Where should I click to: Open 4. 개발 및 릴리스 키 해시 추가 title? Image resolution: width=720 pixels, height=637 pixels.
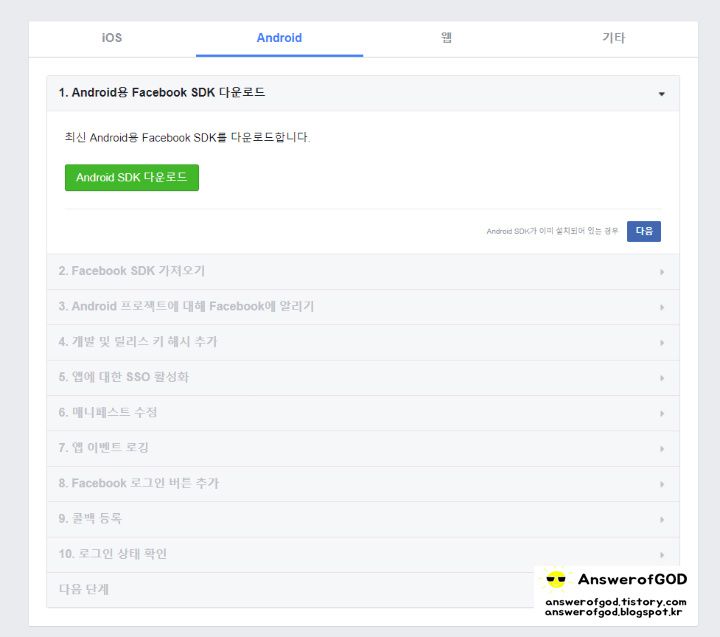pyautogui.click(x=138, y=342)
